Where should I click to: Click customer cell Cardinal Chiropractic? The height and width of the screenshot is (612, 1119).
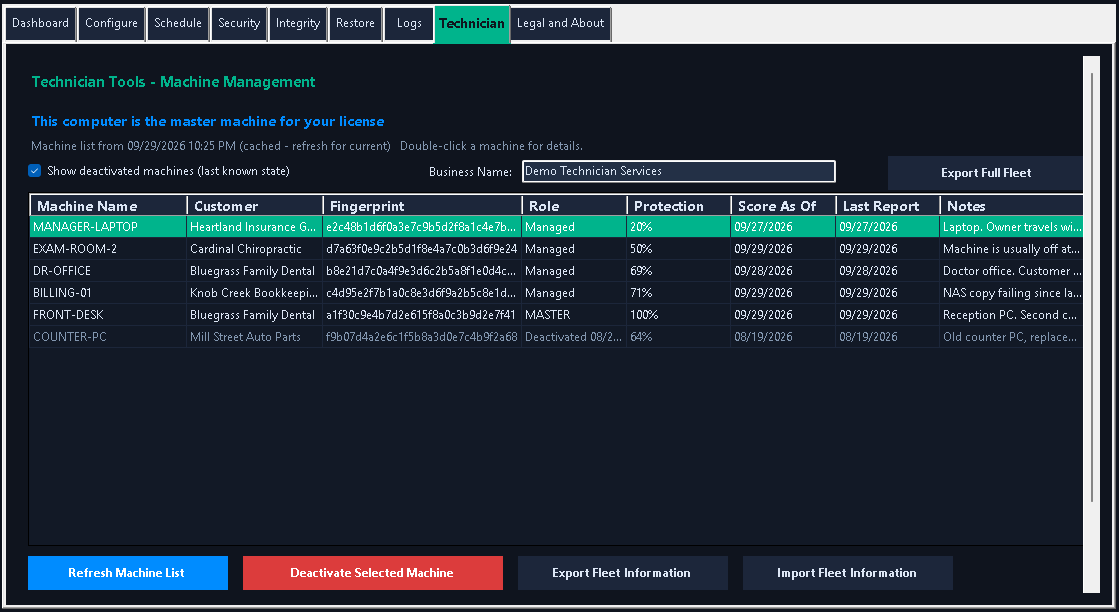click(253, 249)
